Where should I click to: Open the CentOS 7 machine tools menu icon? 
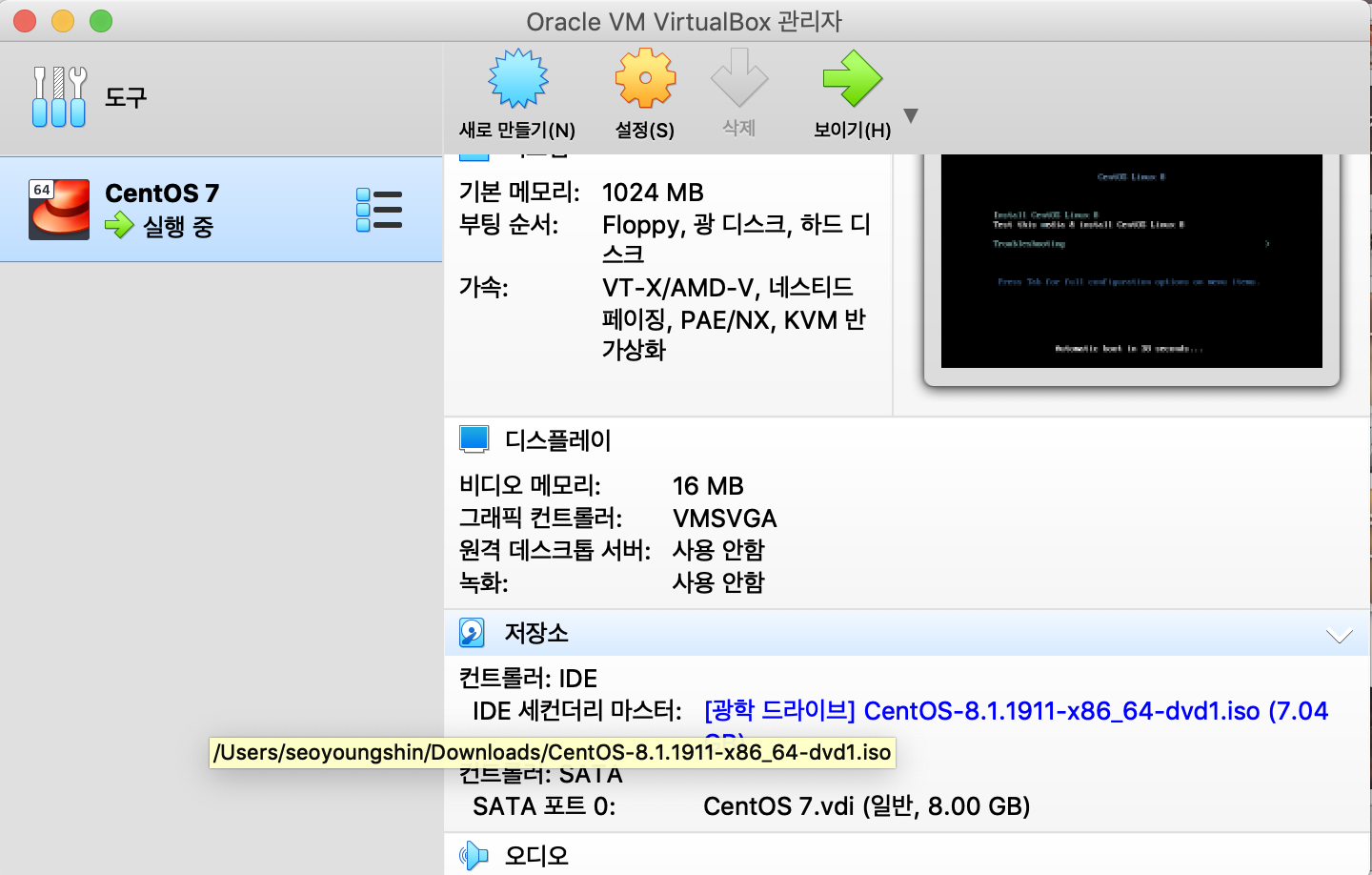379,210
